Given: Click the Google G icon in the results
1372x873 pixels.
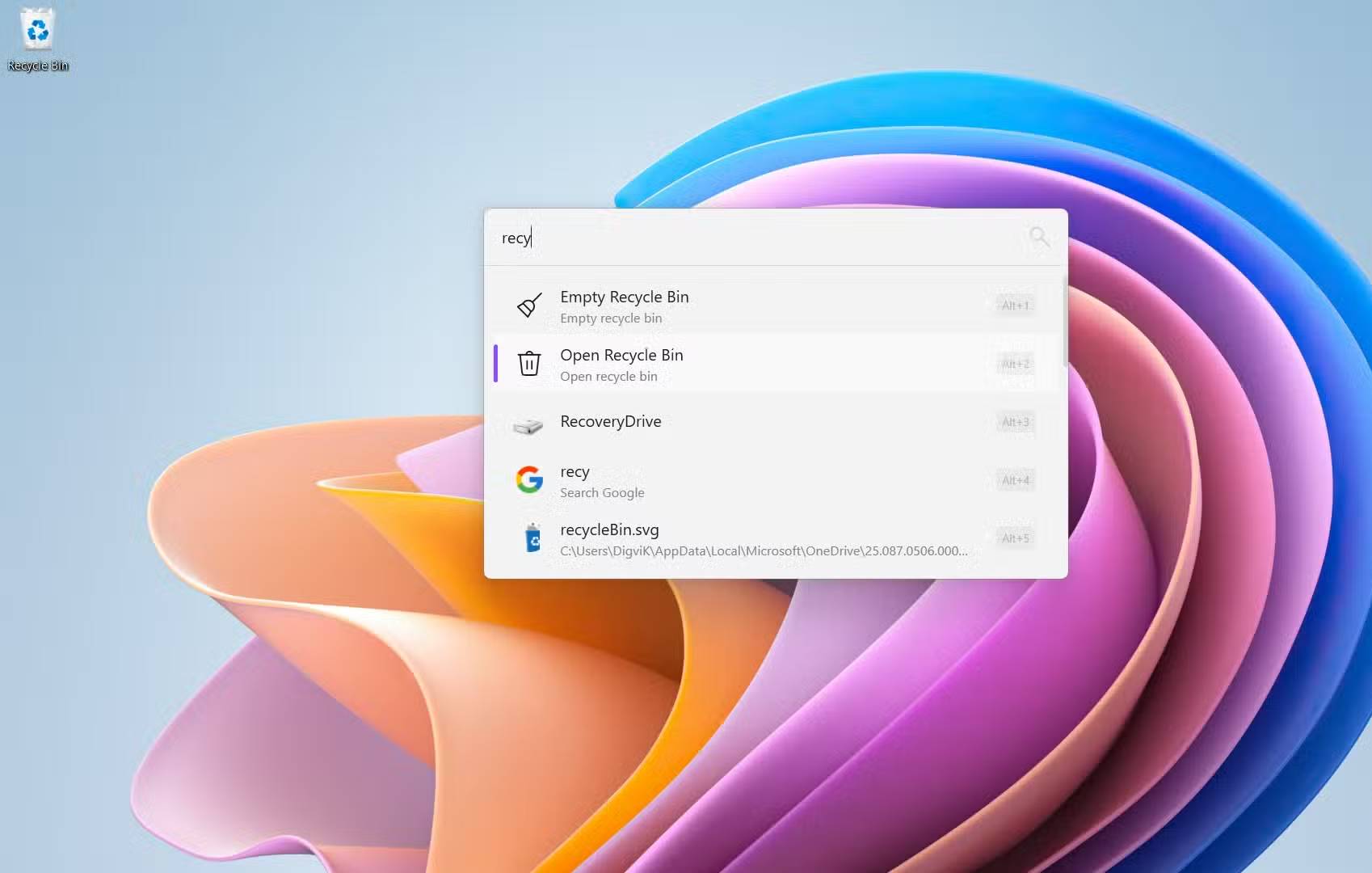Looking at the screenshot, I should tap(529, 480).
